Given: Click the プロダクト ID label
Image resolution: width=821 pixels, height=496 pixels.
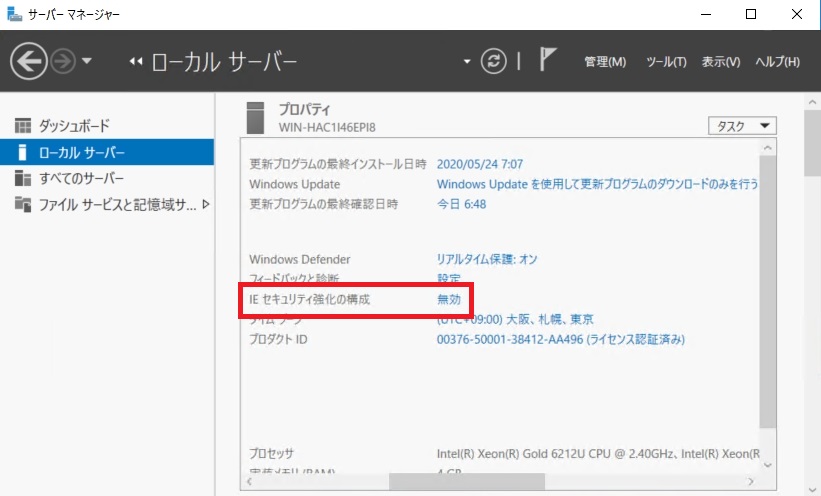Looking at the screenshot, I should pos(278,339).
